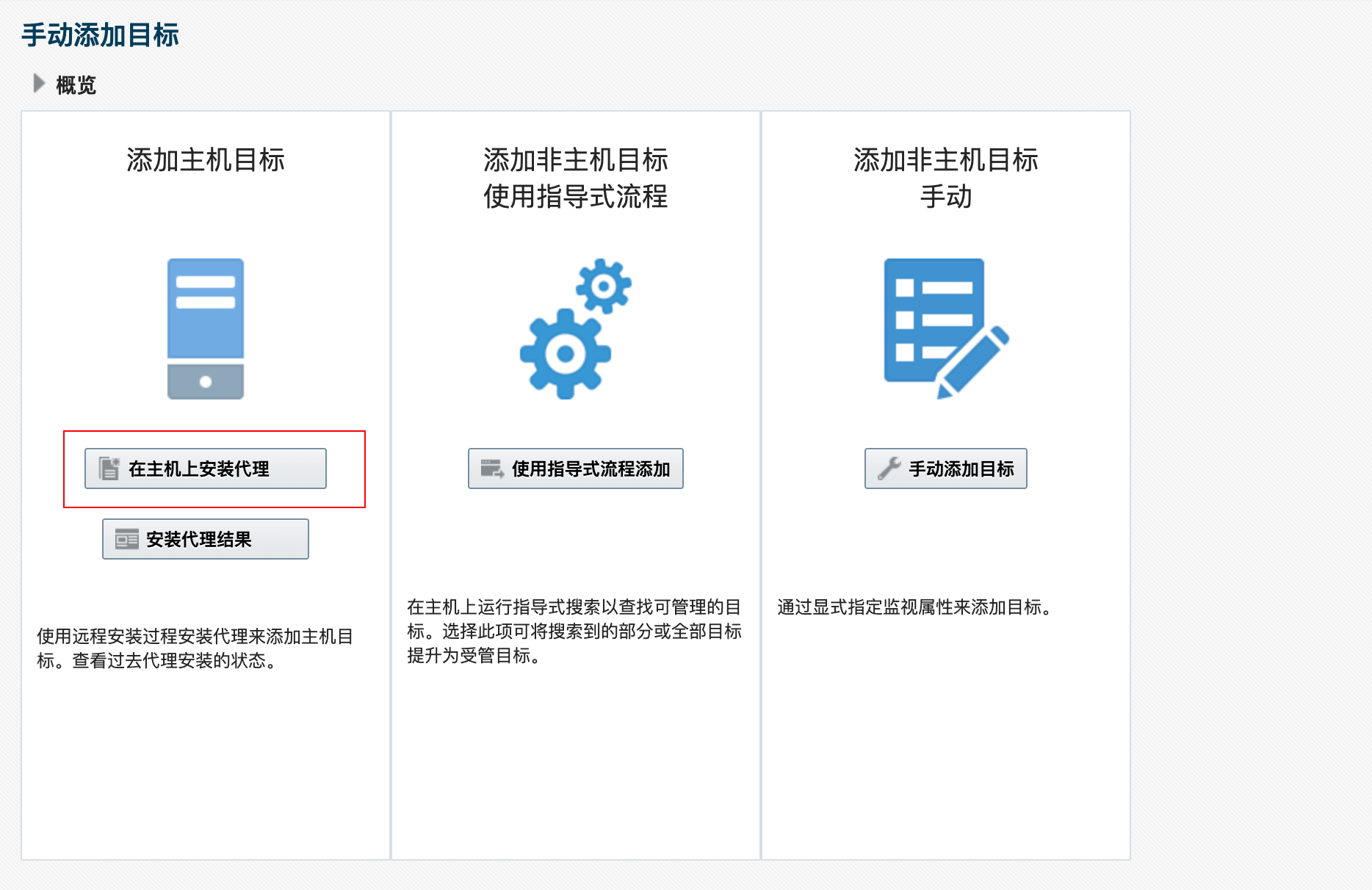Click the 添加主机目标 card title
Image resolution: width=1372 pixels, height=890 pixels.
point(205,161)
